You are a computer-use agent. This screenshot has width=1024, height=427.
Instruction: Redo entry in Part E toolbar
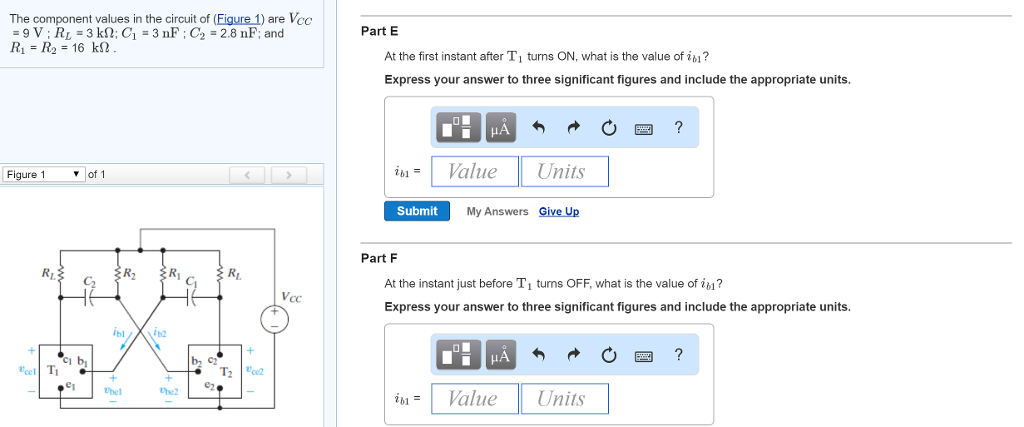coord(573,128)
